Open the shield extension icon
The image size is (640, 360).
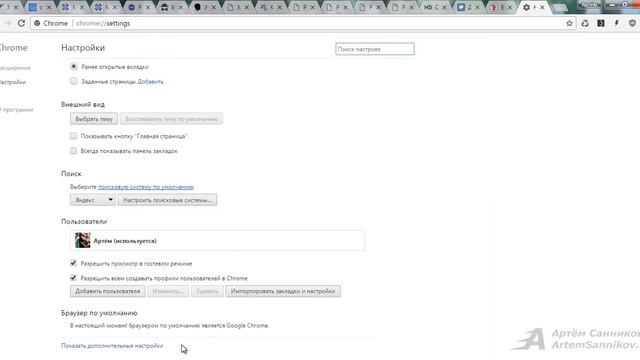632,23
